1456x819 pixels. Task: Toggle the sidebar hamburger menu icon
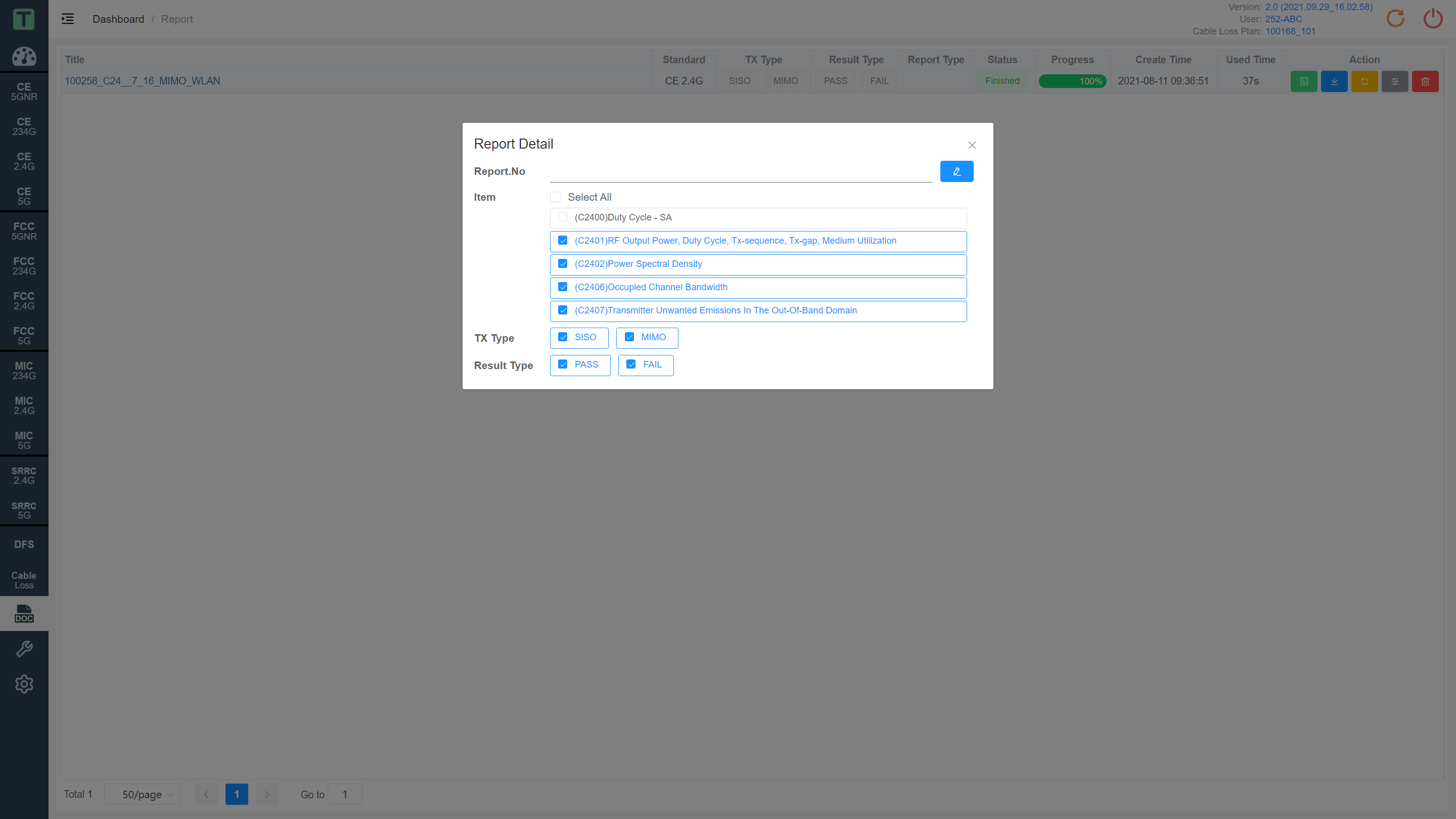click(x=68, y=19)
